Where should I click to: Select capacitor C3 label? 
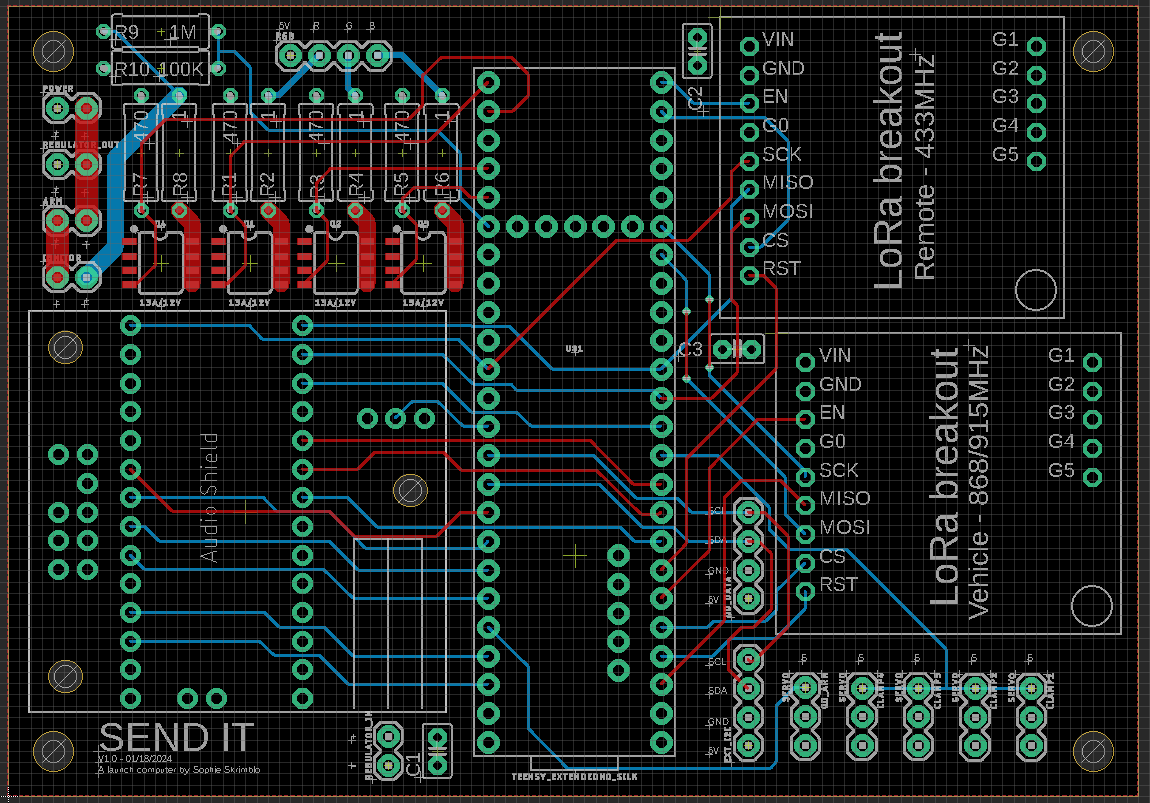tap(690, 350)
